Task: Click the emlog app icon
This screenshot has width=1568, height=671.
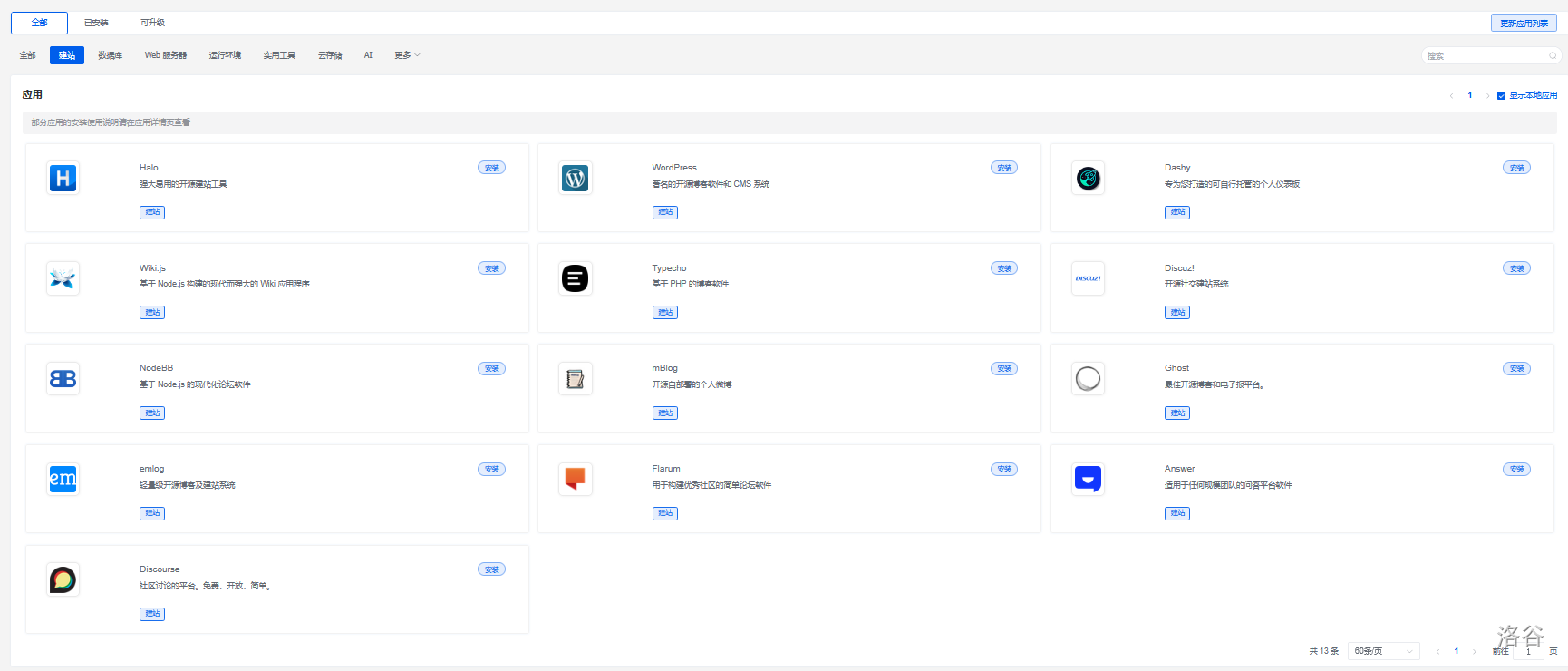Action: click(63, 479)
